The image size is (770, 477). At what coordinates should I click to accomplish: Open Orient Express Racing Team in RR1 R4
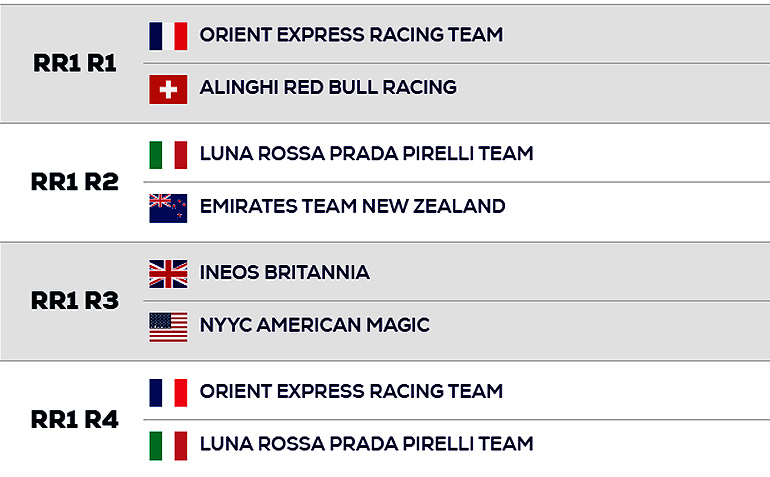pyautogui.click(x=351, y=392)
